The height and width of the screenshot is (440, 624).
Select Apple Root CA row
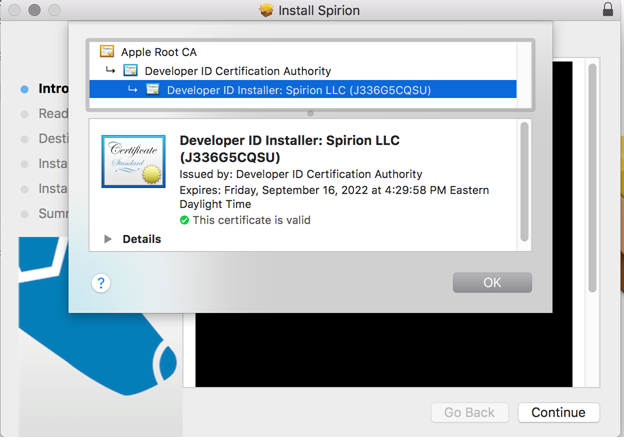click(x=303, y=52)
